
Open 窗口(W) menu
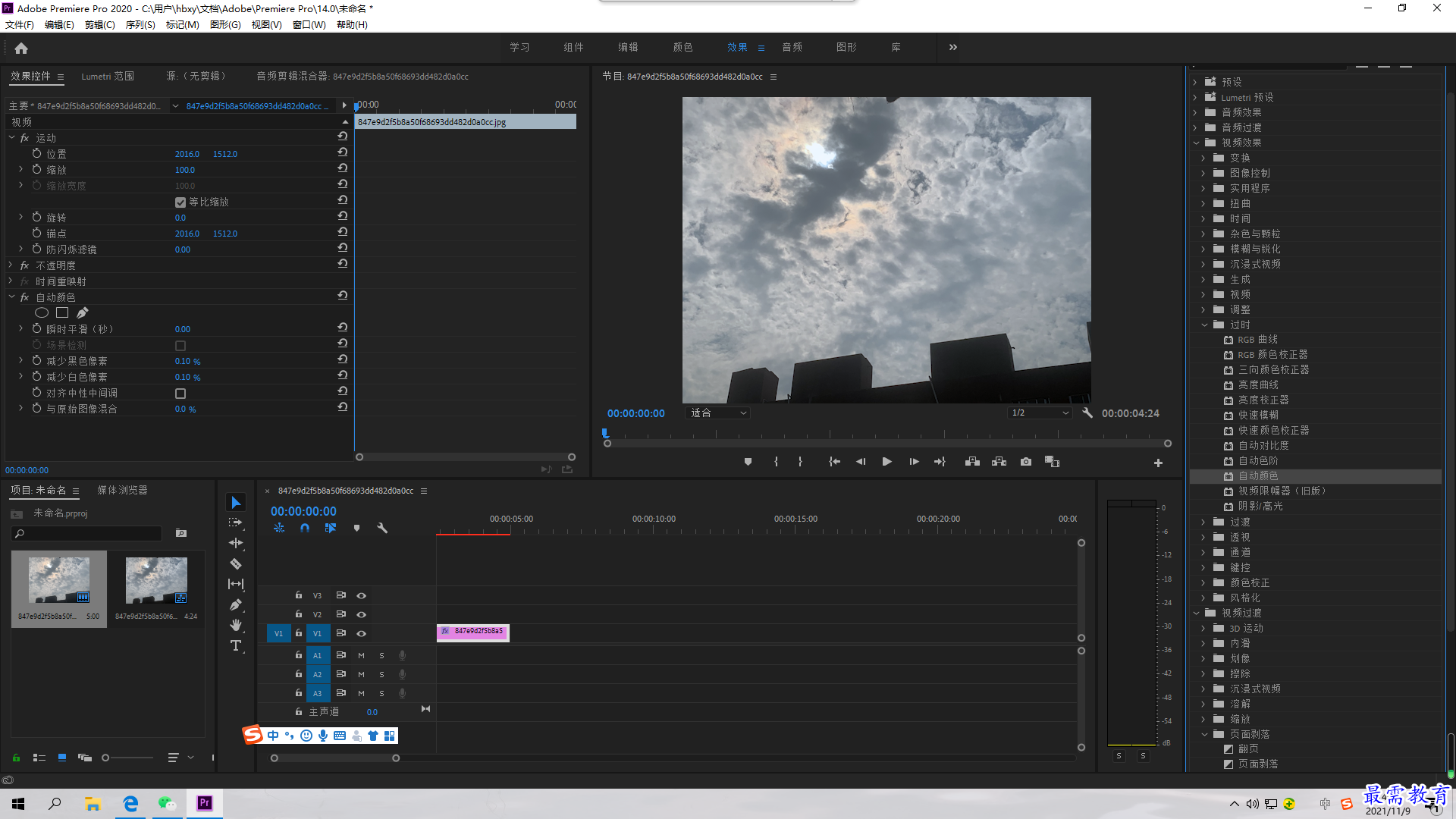point(309,25)
